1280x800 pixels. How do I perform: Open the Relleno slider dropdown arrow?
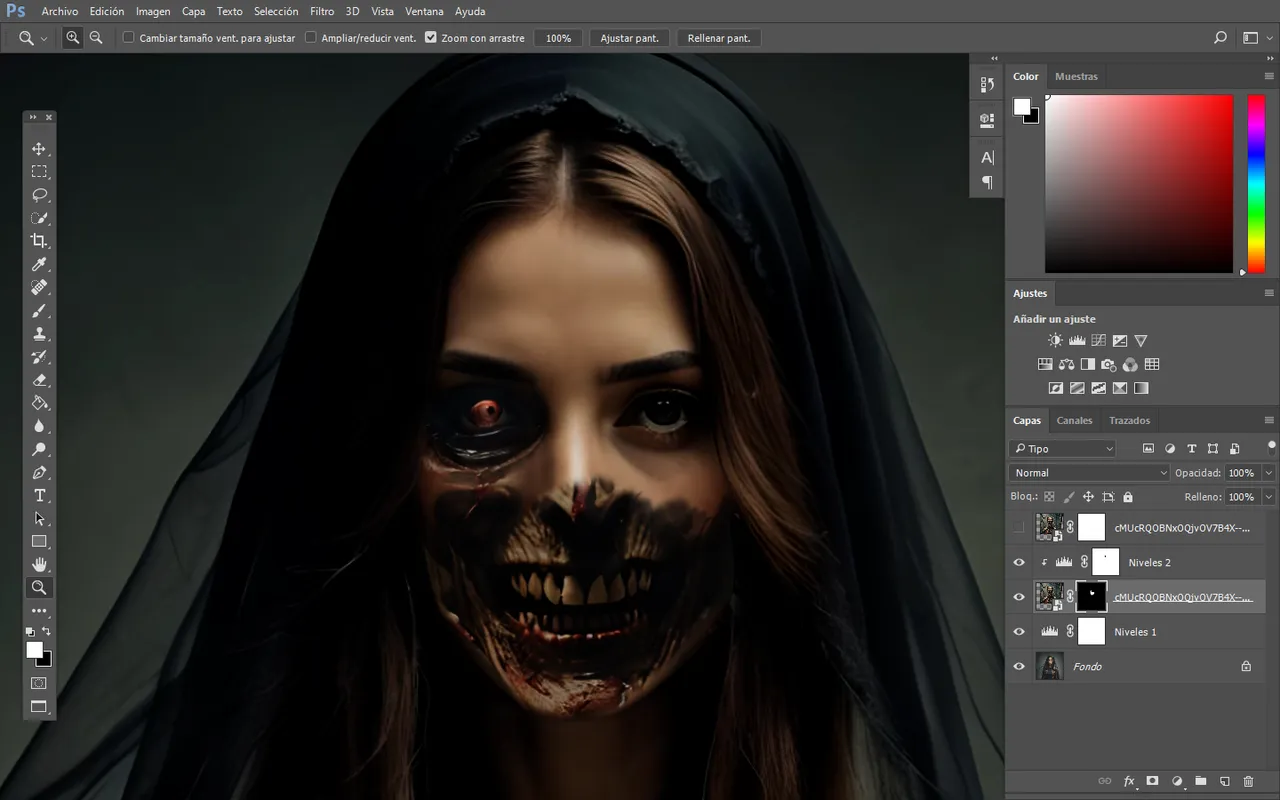[x=1269, y=497]
